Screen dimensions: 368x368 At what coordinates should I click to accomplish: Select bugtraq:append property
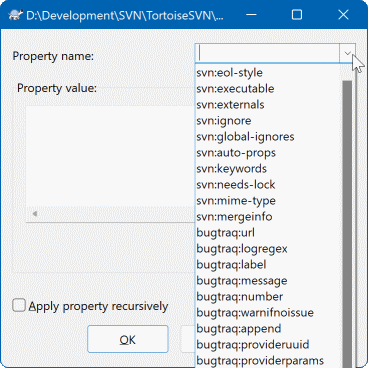269,329
